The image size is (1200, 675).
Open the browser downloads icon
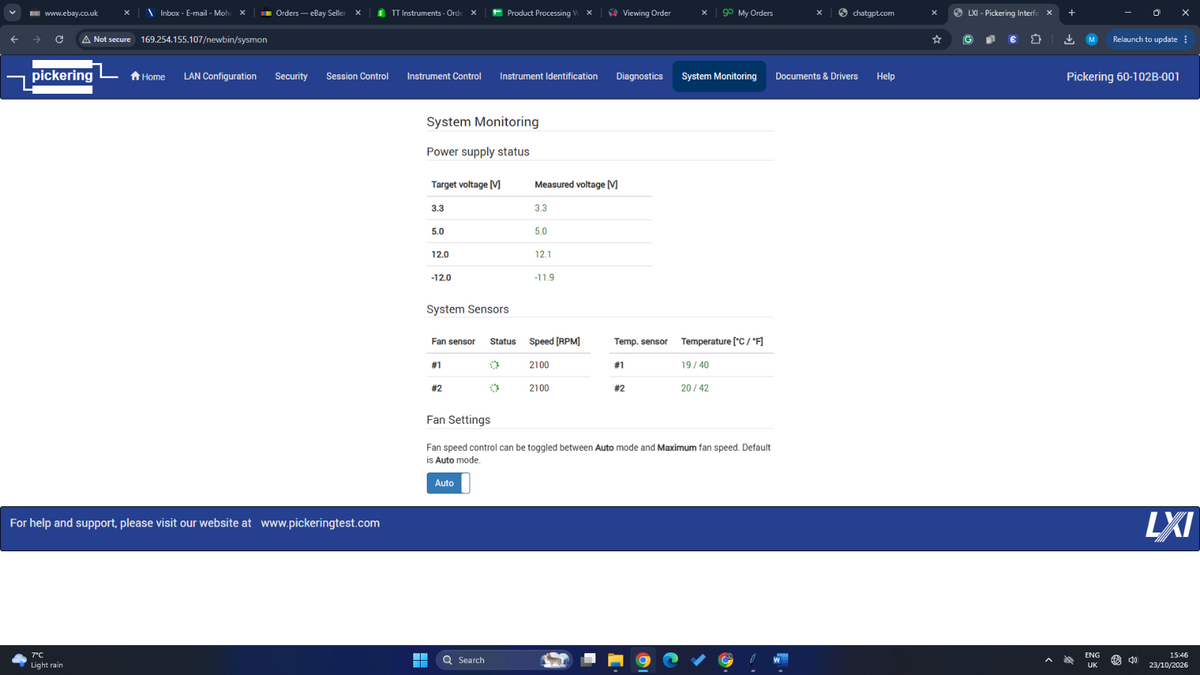1068,39
